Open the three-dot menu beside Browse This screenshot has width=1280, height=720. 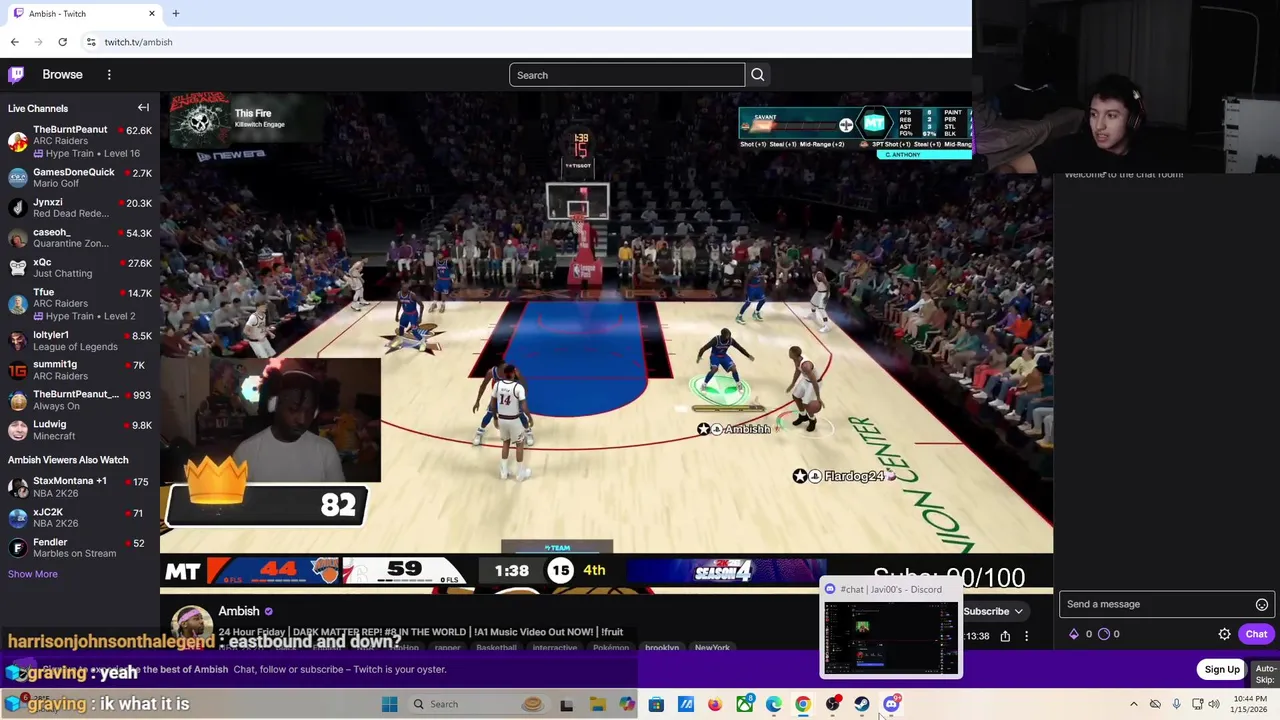point(109,74)
